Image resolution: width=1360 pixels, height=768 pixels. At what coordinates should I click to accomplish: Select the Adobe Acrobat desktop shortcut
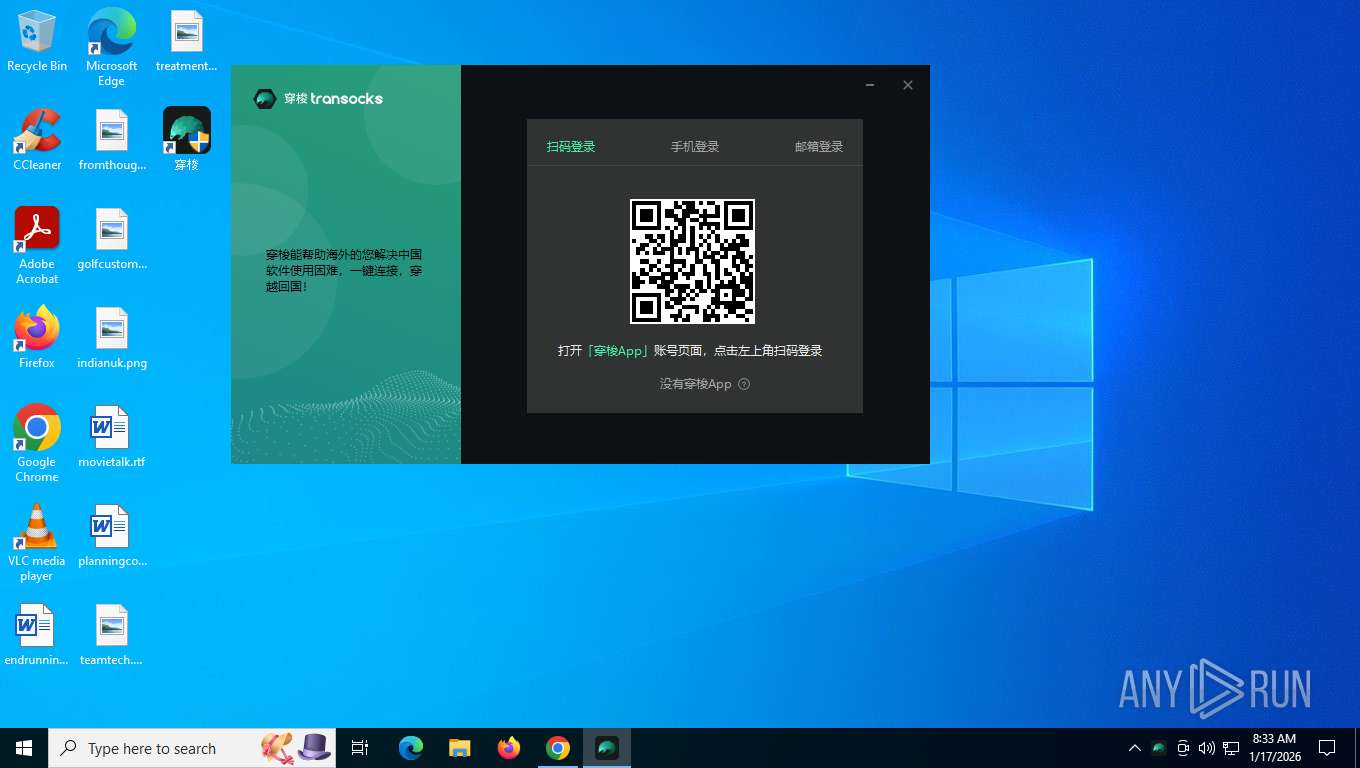point(37,246)
